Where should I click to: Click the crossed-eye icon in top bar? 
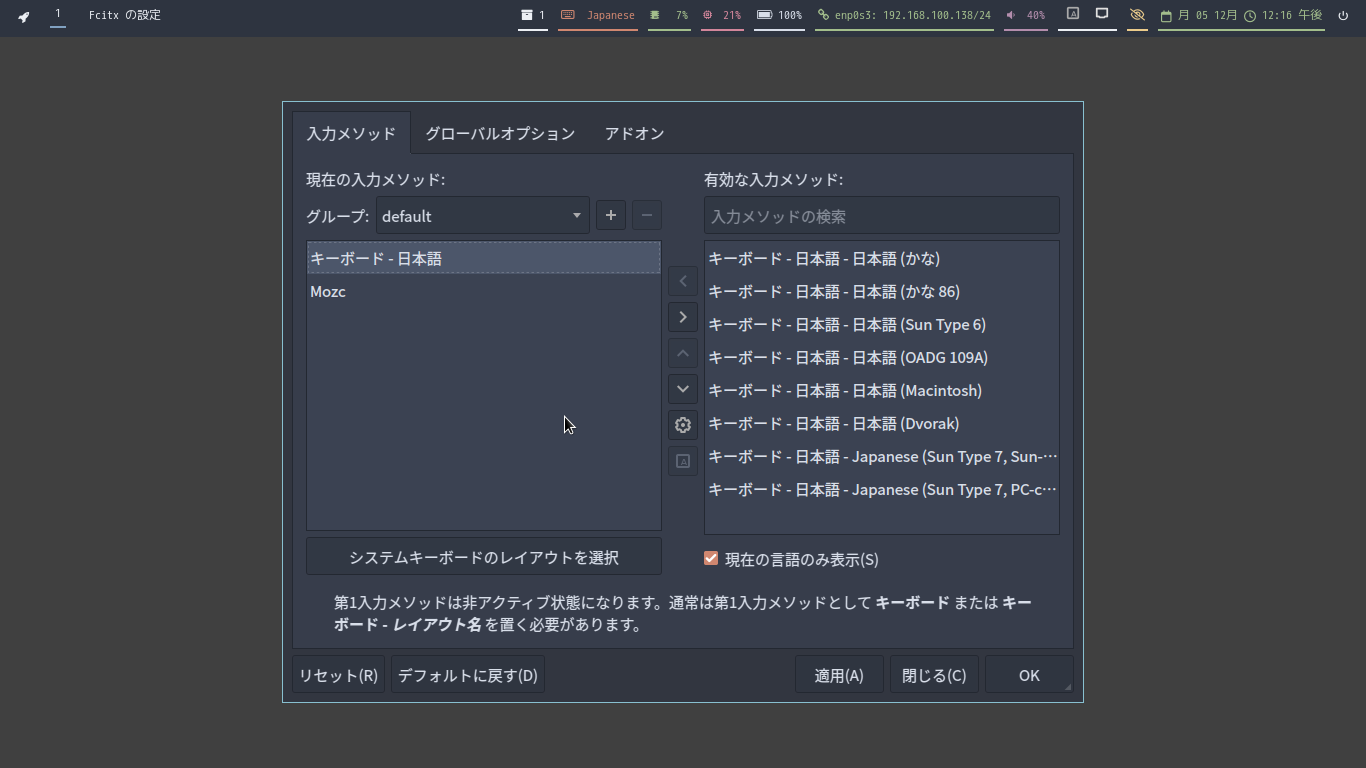(1137, 15)
